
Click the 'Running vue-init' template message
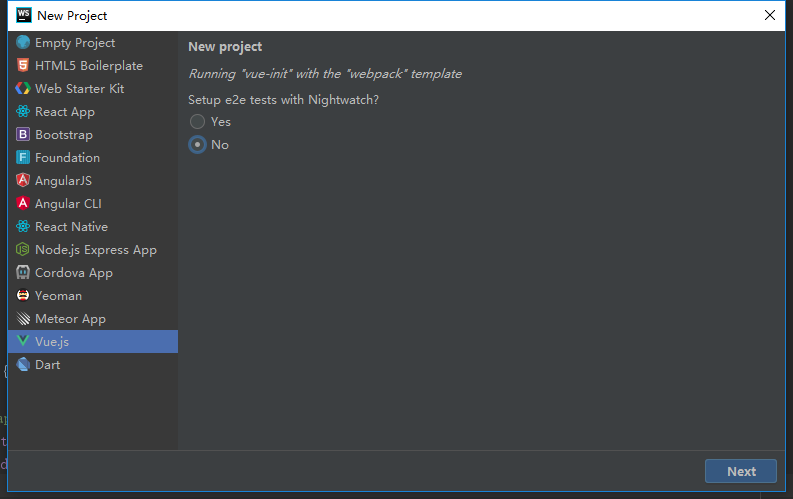(x=325, y=74)
